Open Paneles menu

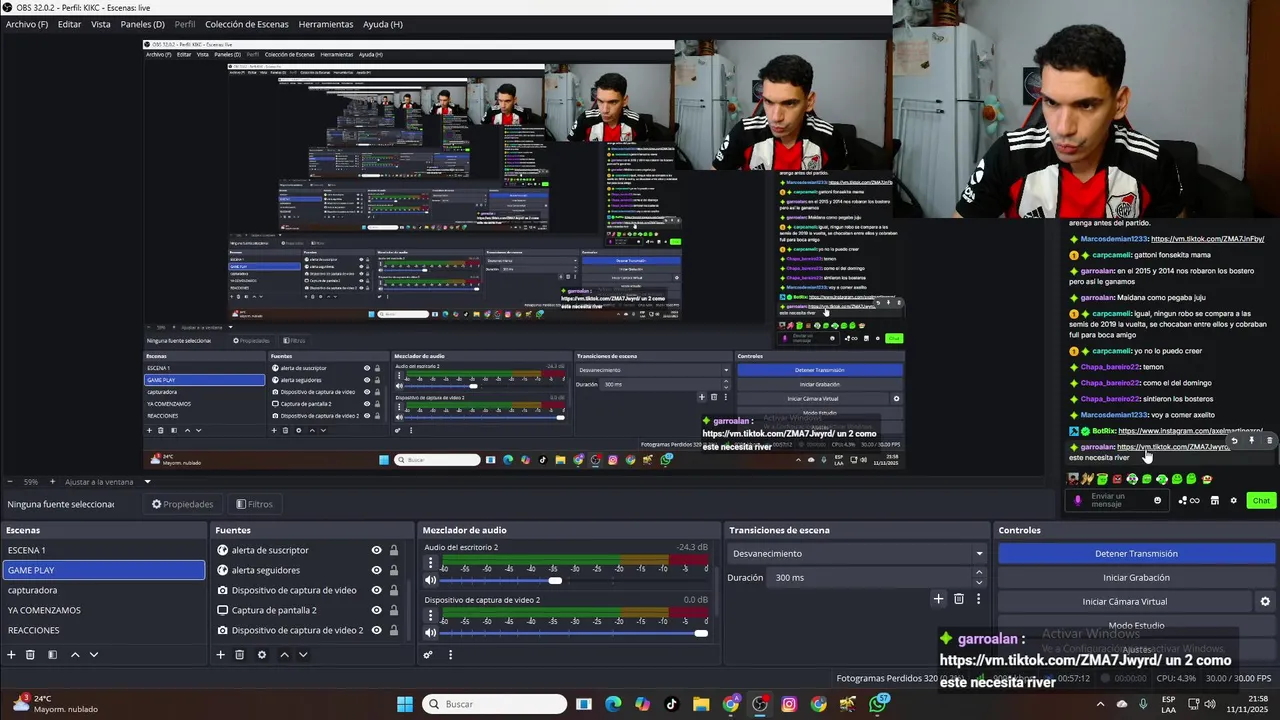(142, 24)
